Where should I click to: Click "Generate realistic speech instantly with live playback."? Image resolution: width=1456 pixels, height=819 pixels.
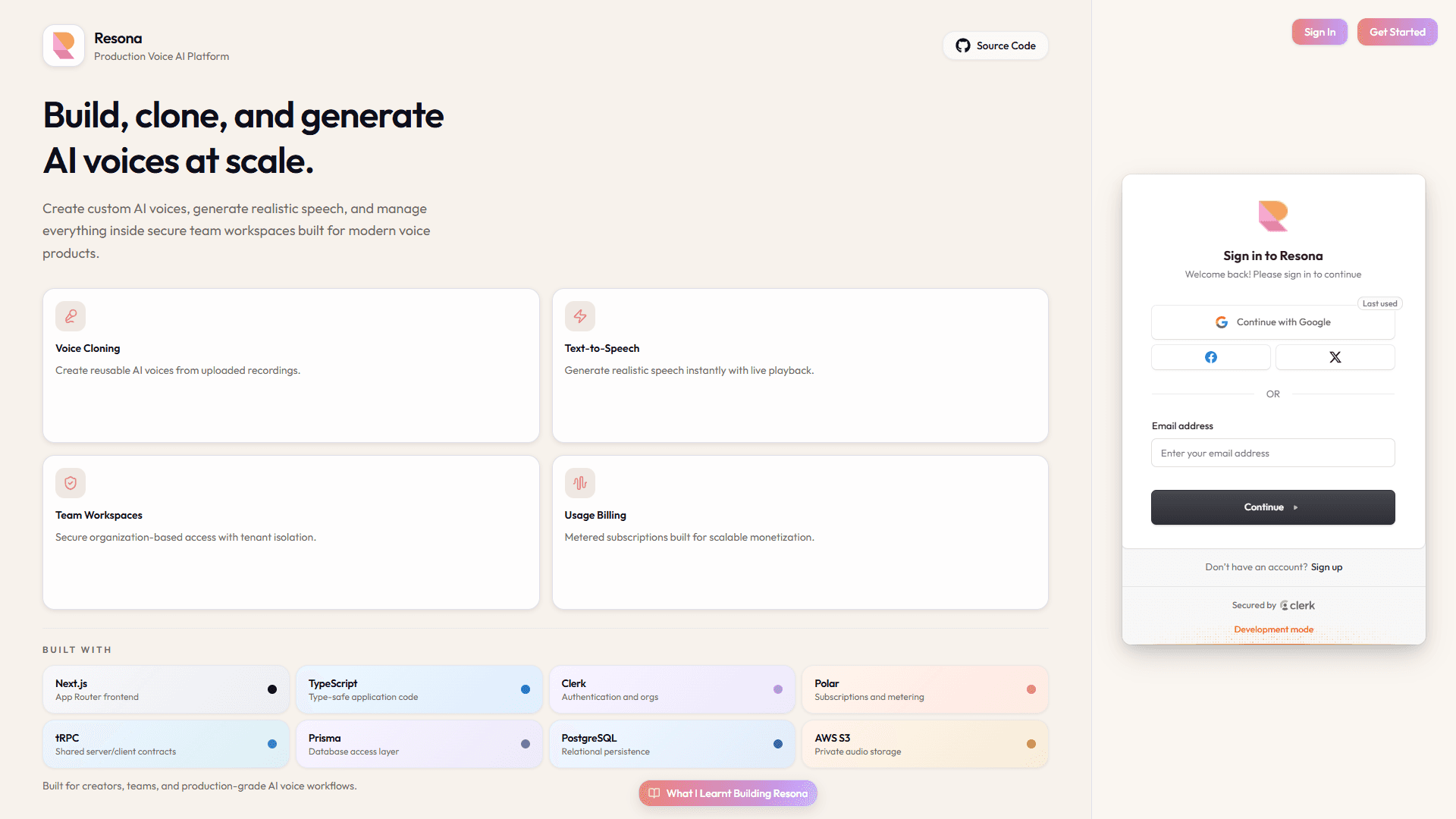689,370
